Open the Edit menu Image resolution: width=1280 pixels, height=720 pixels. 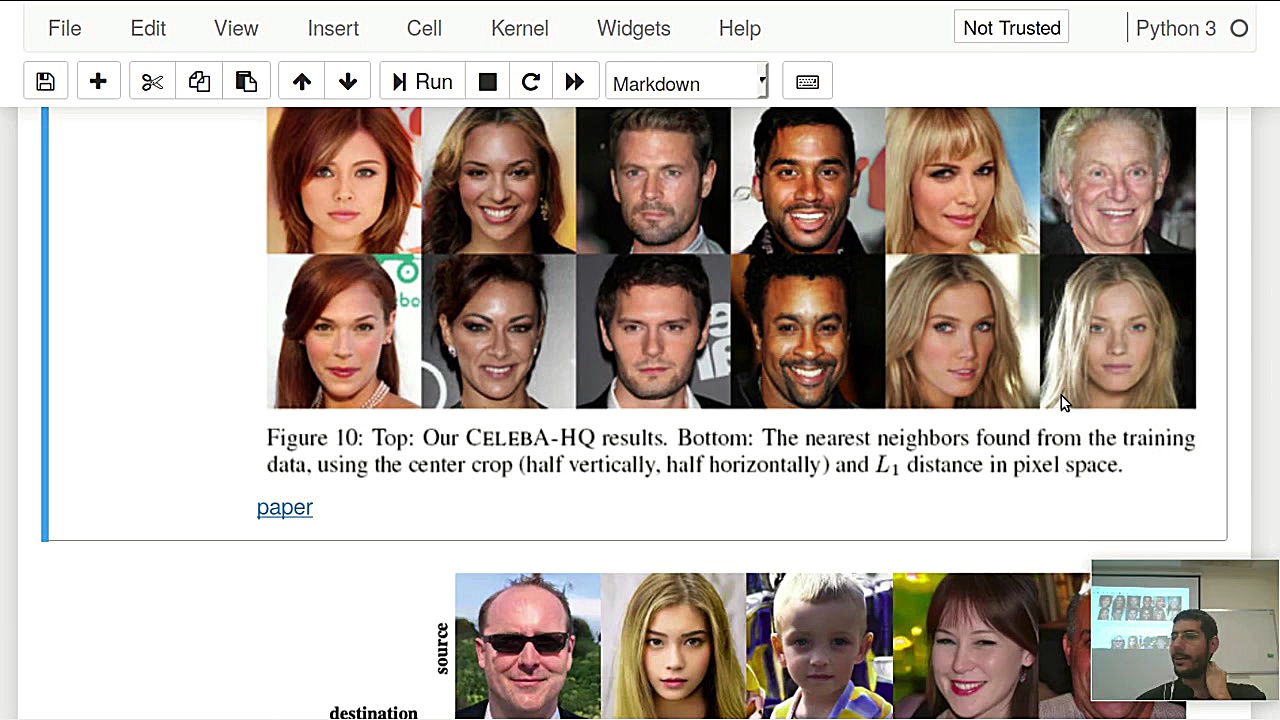point(148,28)
